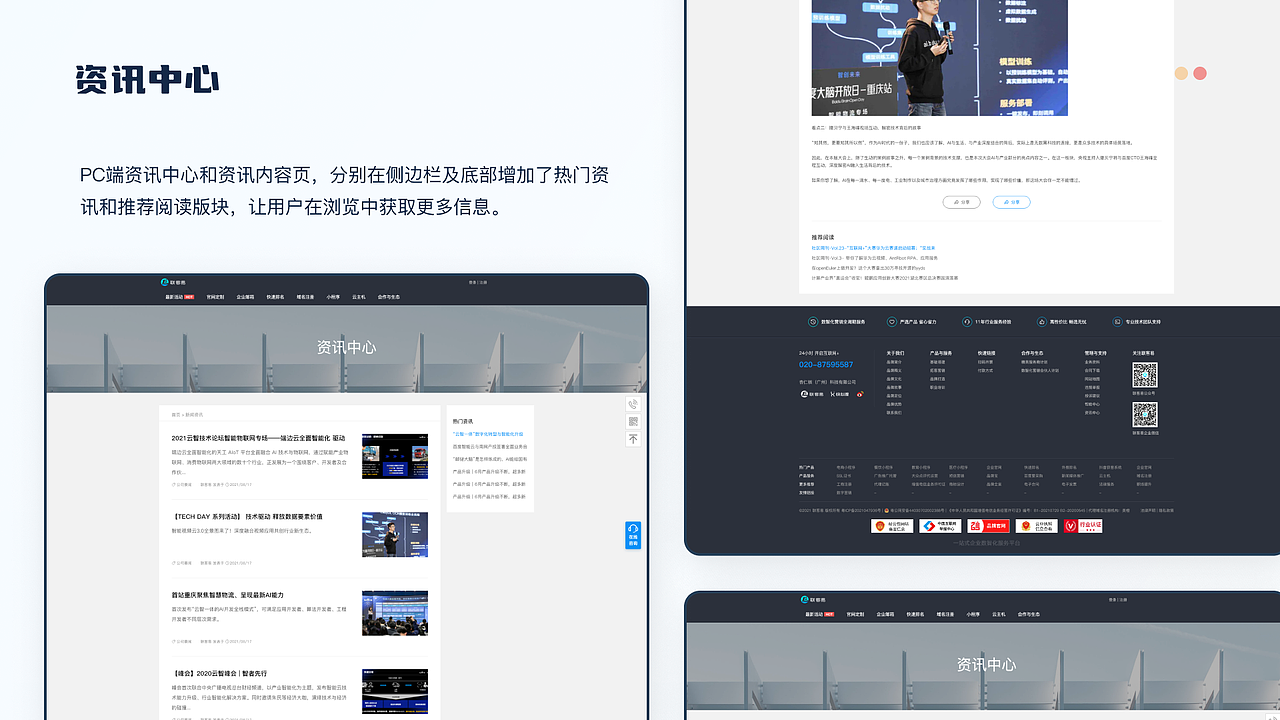Image resolution: width=1280 pixels, height=720 pixels.
Task: Click the site logo in the left mockup header
Action: click(x=174, y=283)
